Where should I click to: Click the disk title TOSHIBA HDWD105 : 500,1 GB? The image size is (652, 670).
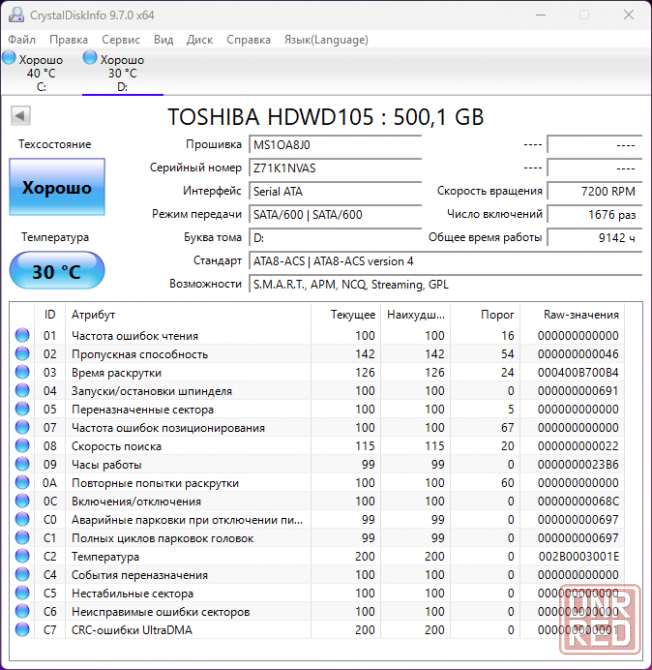click(326, 117)
